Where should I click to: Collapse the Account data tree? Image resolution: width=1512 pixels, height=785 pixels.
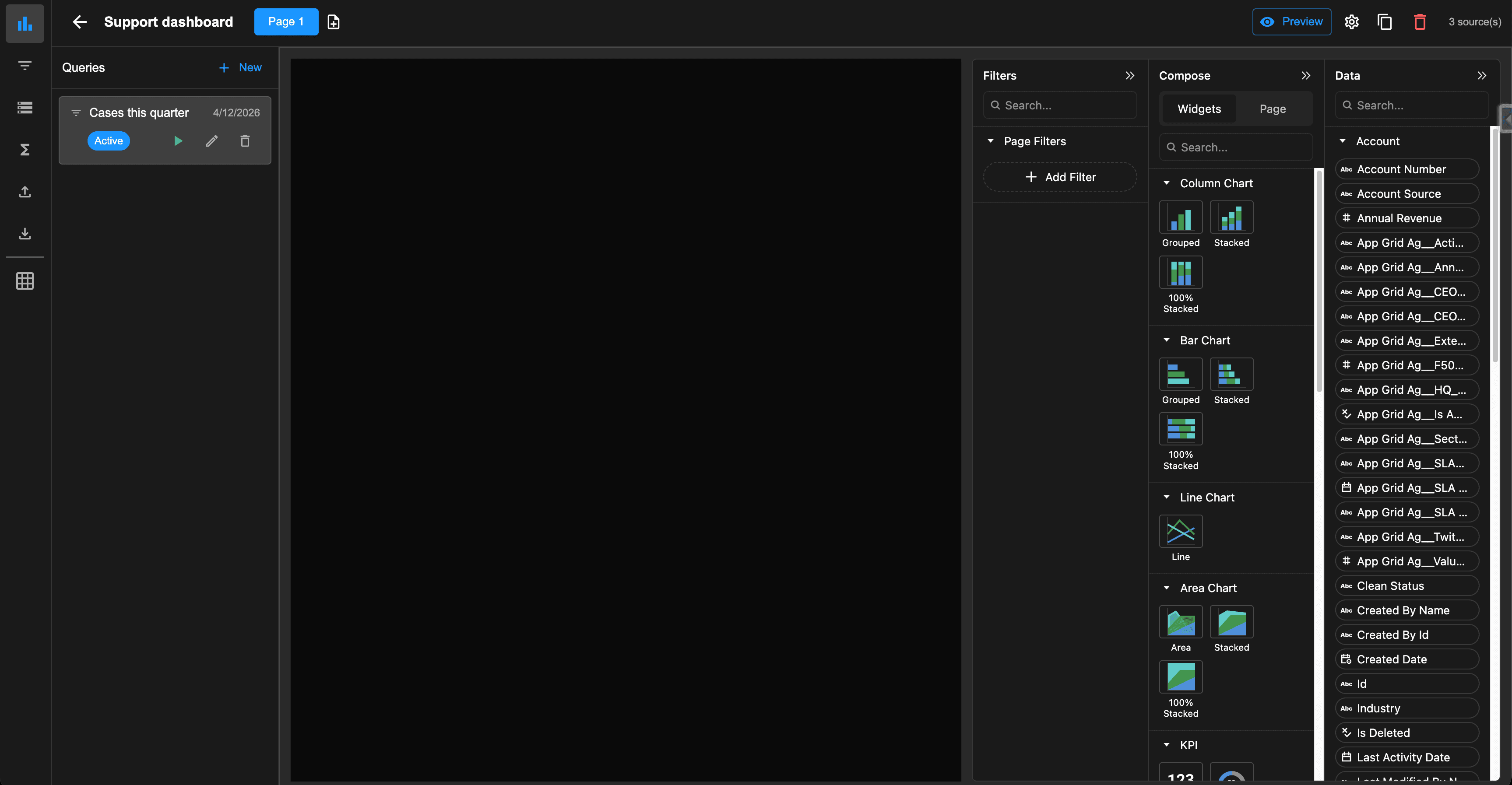pos(1342,141)
